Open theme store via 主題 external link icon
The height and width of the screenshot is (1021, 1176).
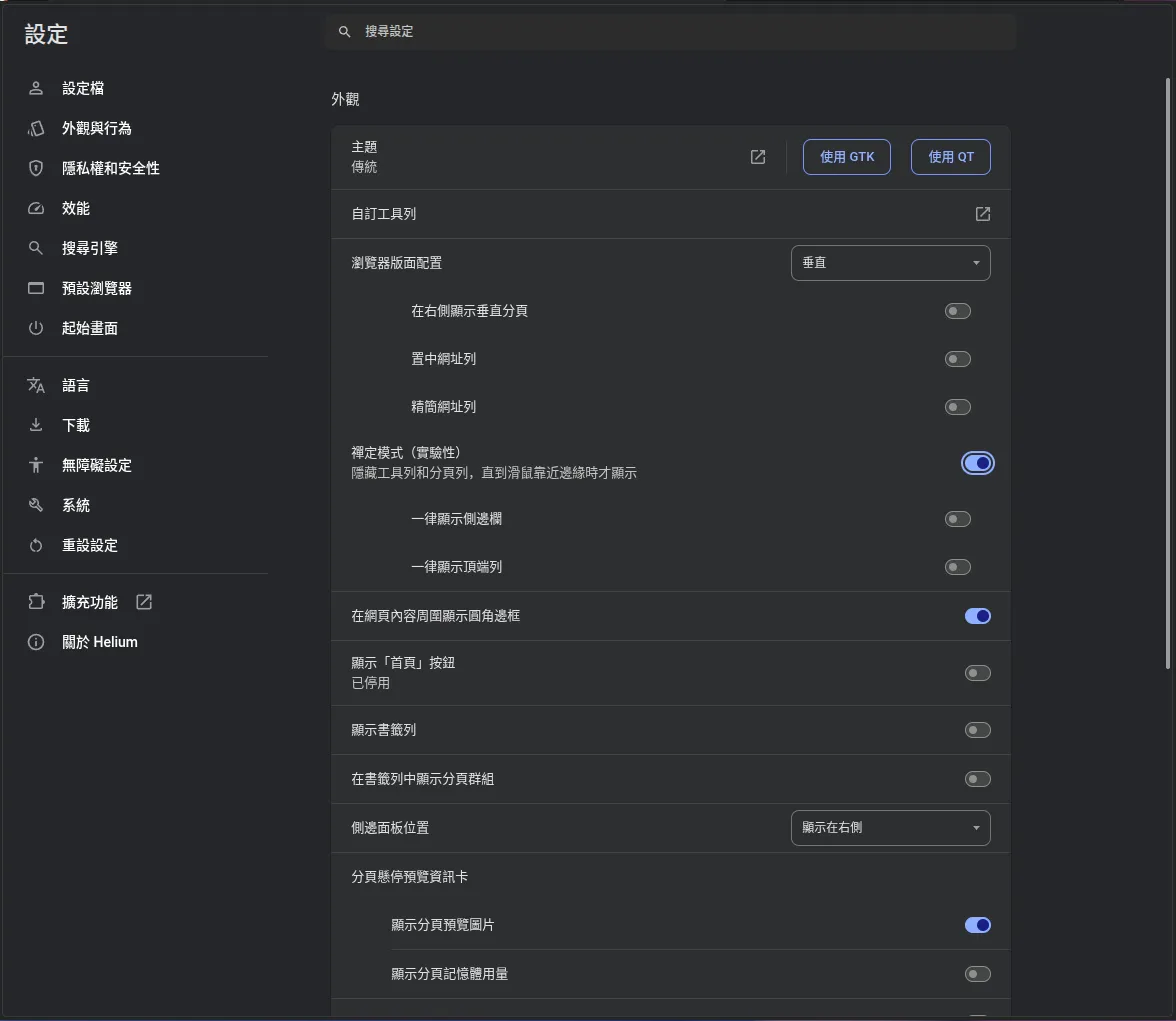(x=758, y=157)
